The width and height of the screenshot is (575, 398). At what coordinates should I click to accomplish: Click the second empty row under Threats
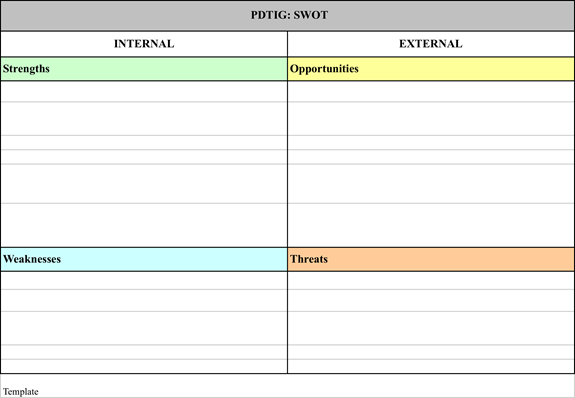coord(431,300)
